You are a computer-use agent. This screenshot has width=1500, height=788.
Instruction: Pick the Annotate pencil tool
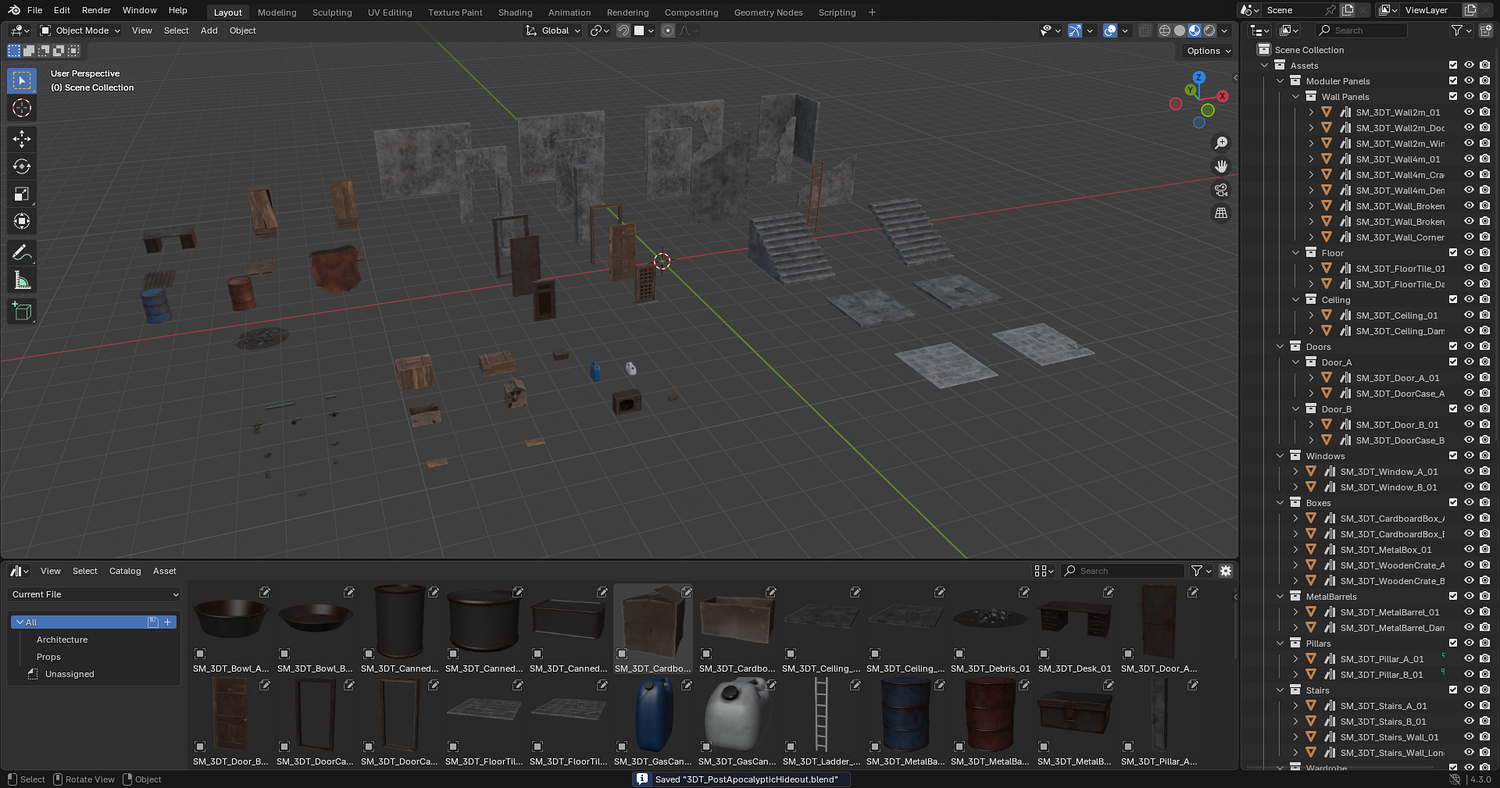pos(22,252)
